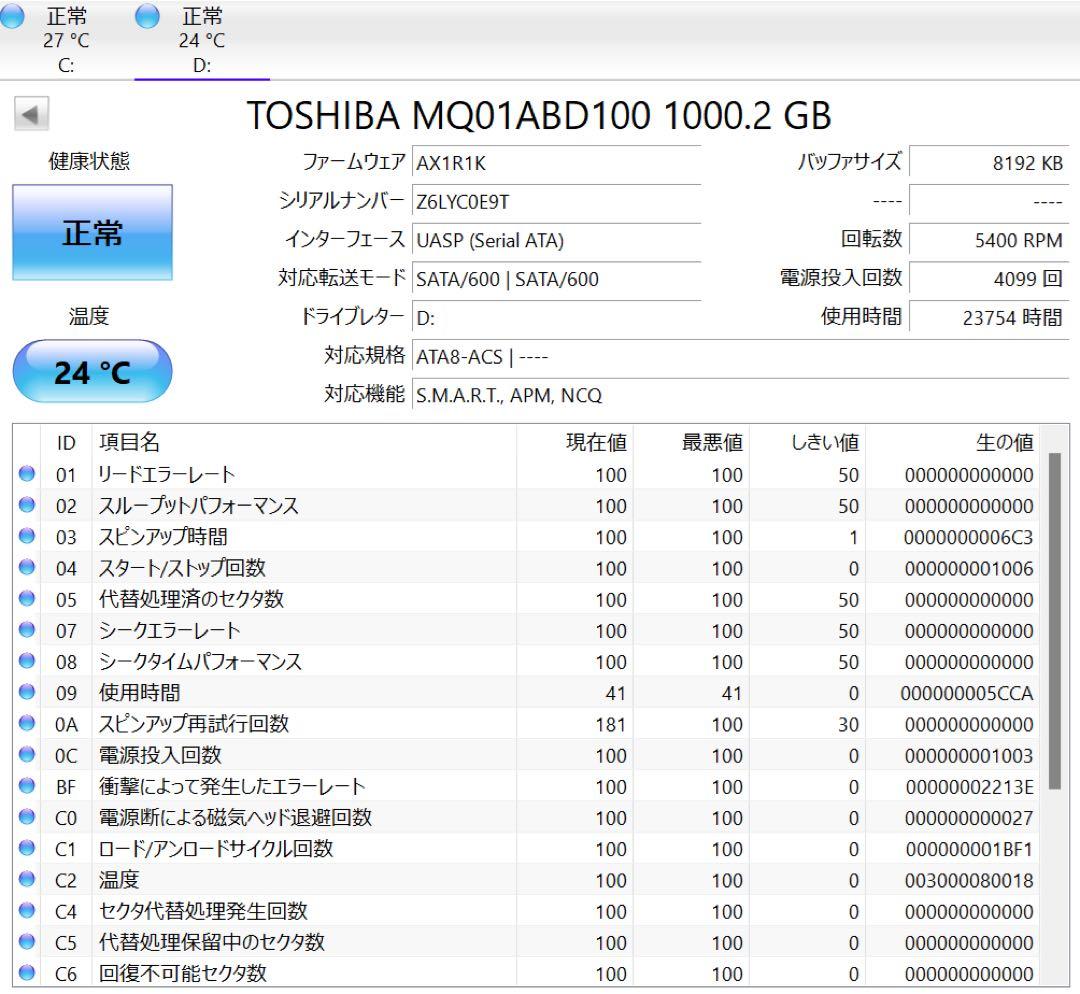Click the serial number field Z6LYC0E9T
The image size is (1080, 994).
point(557,202)
